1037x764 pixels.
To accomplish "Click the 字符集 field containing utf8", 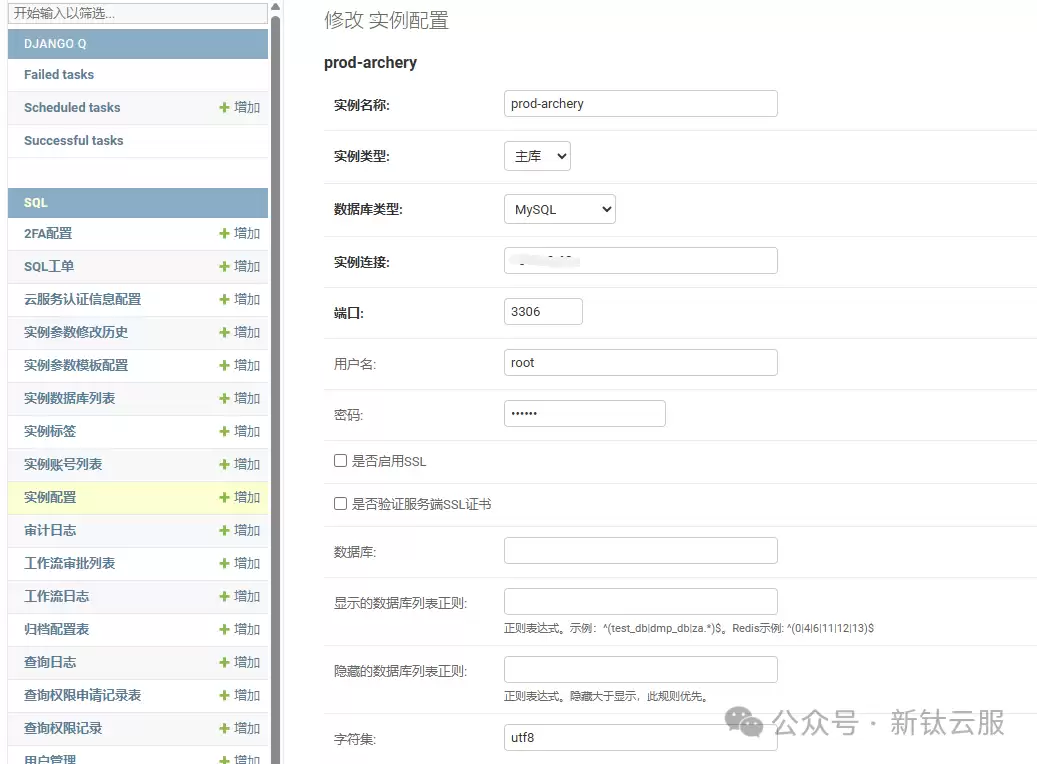I will tap(640, 738).
